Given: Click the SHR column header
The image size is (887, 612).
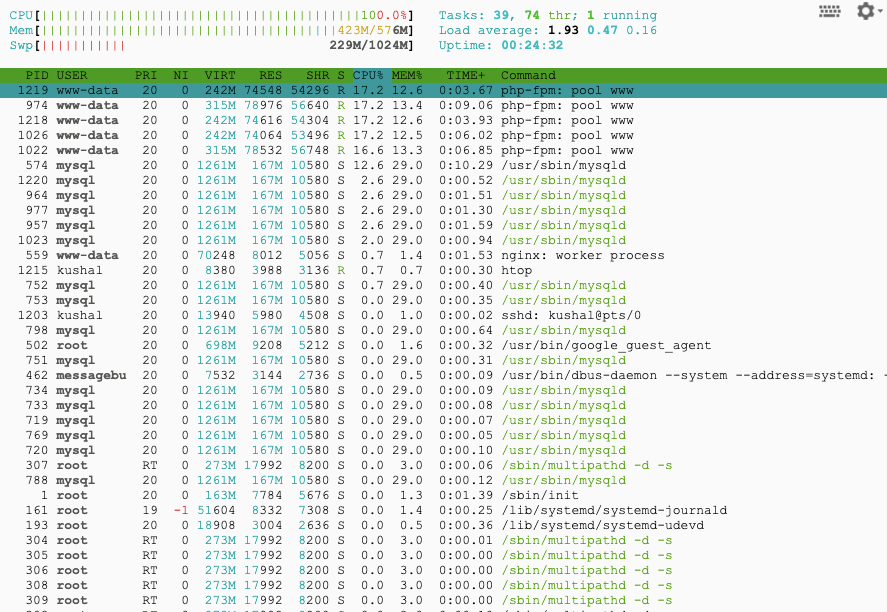Looking at the screenshot, I should click(317, 75).
